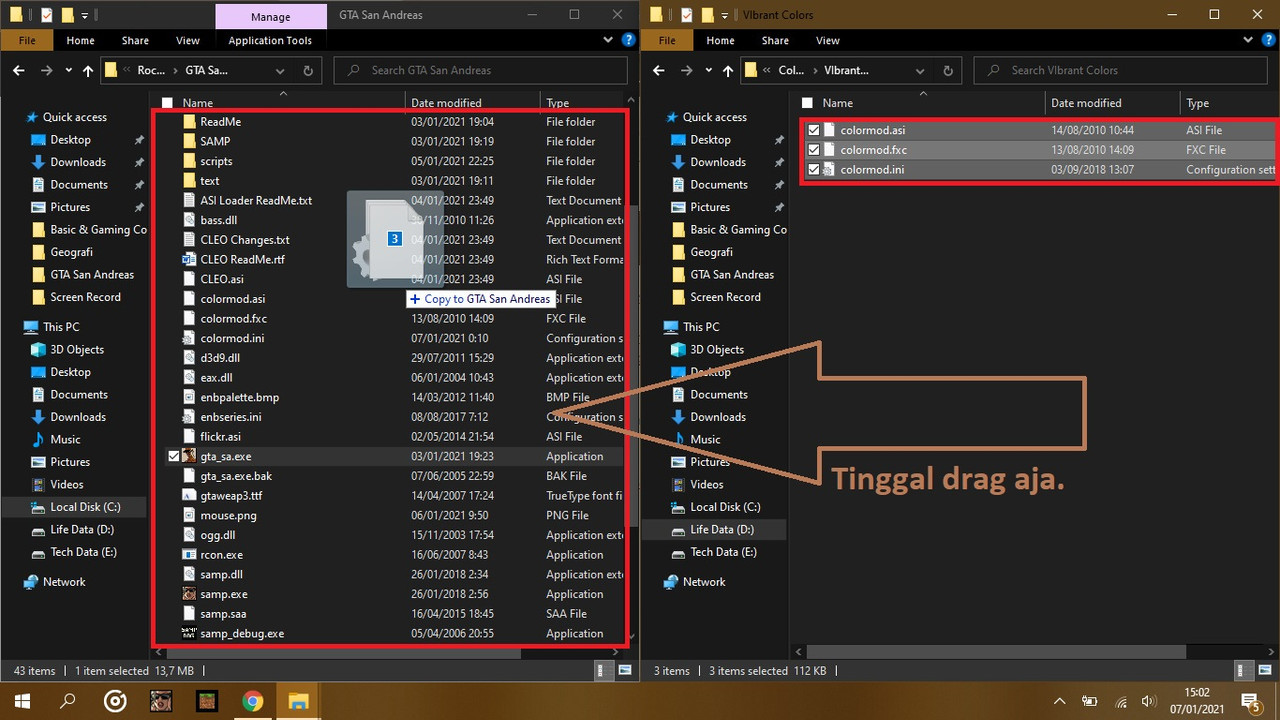Click Properties icon in GTA San Andreas title bar
Image resolution: width=1280 pixels, height=720 pixels.
point(44,15)
